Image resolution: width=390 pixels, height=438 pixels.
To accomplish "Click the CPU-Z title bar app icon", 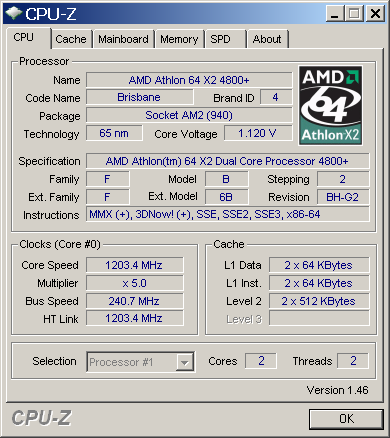I will (13, 13).
